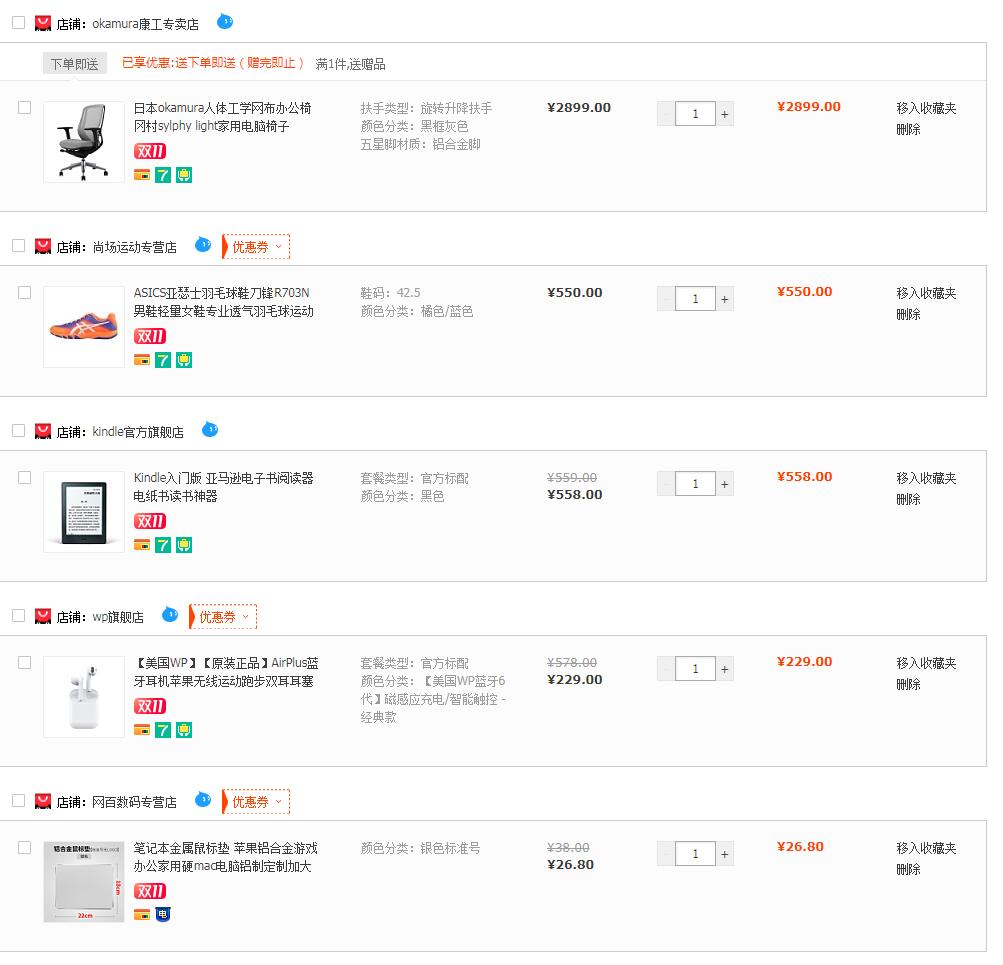Click credit card payment icon under Kindle item
The image size is (1003, 965).
[x=140, y=545]
